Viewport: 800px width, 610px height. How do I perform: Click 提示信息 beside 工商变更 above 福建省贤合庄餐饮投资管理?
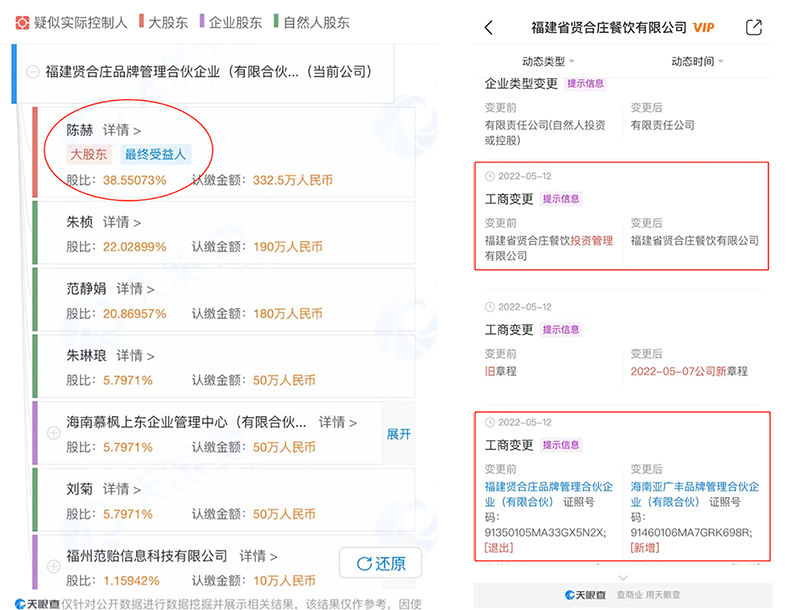click(561, 199)
